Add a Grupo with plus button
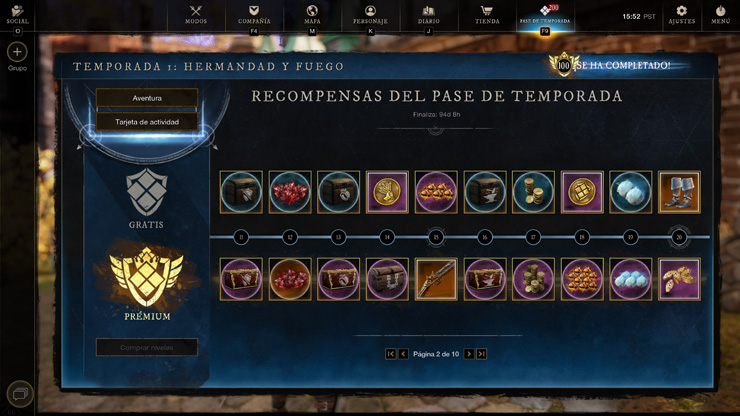Image resolution: width=740 pixels, height=416 pixels. [x=17, y=52]
